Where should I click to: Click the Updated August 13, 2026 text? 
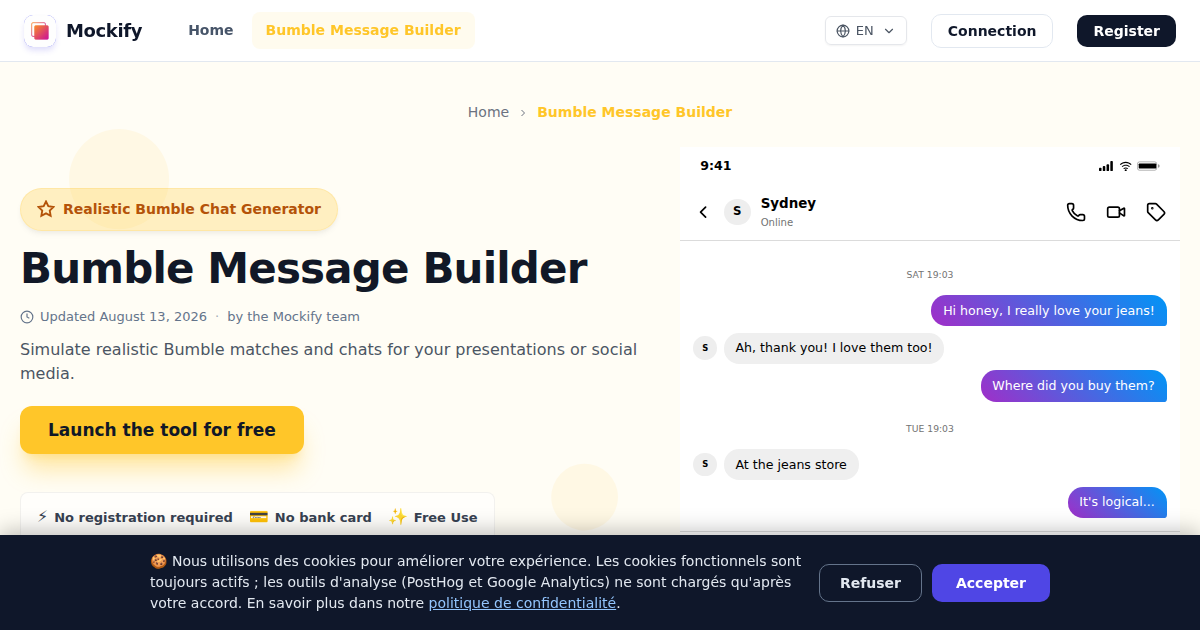pos(123,317)
